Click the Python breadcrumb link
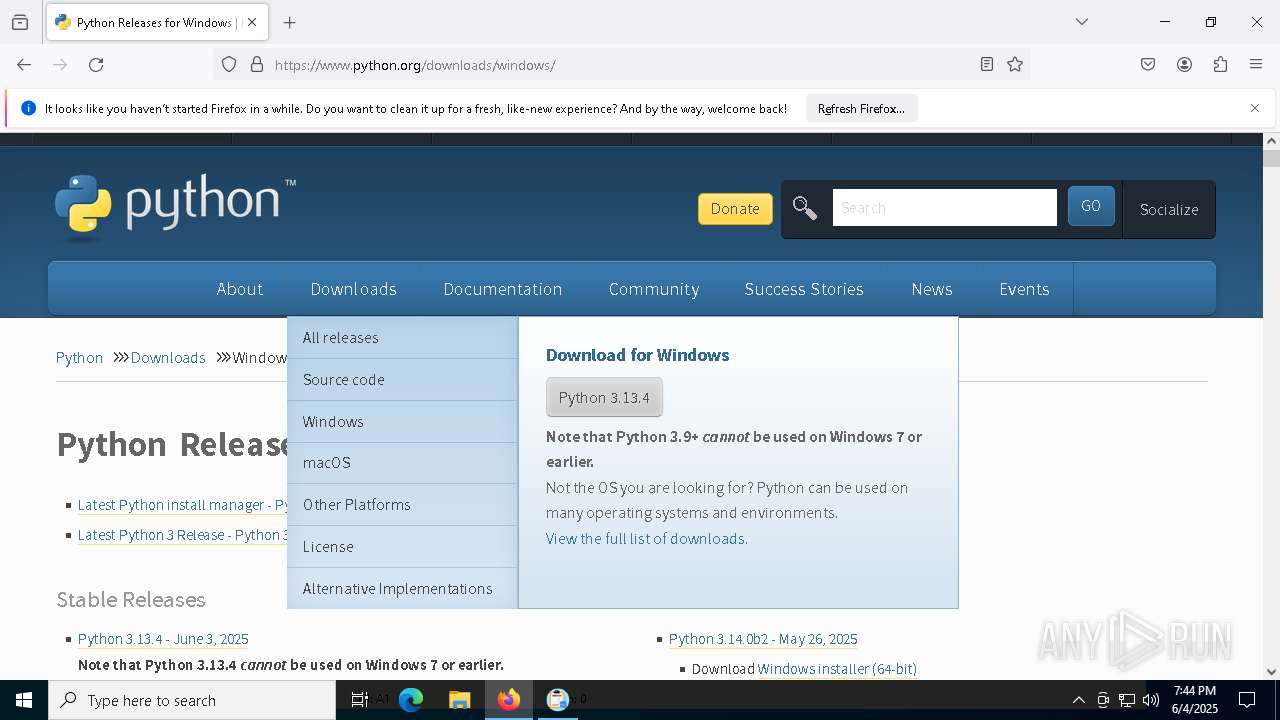 click(x=79, y=358)
